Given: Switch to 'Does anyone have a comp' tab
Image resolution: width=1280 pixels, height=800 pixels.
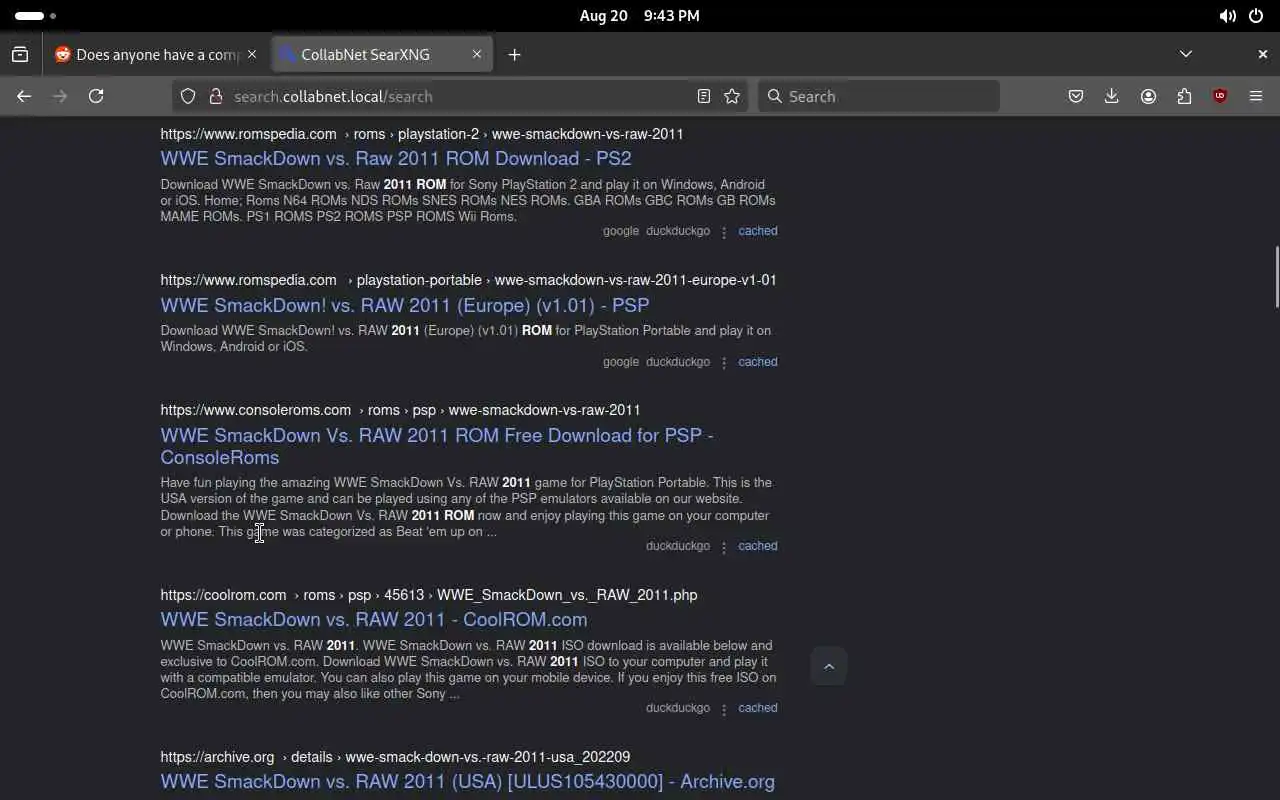Looking at the screenshot, I should point(156,55).
